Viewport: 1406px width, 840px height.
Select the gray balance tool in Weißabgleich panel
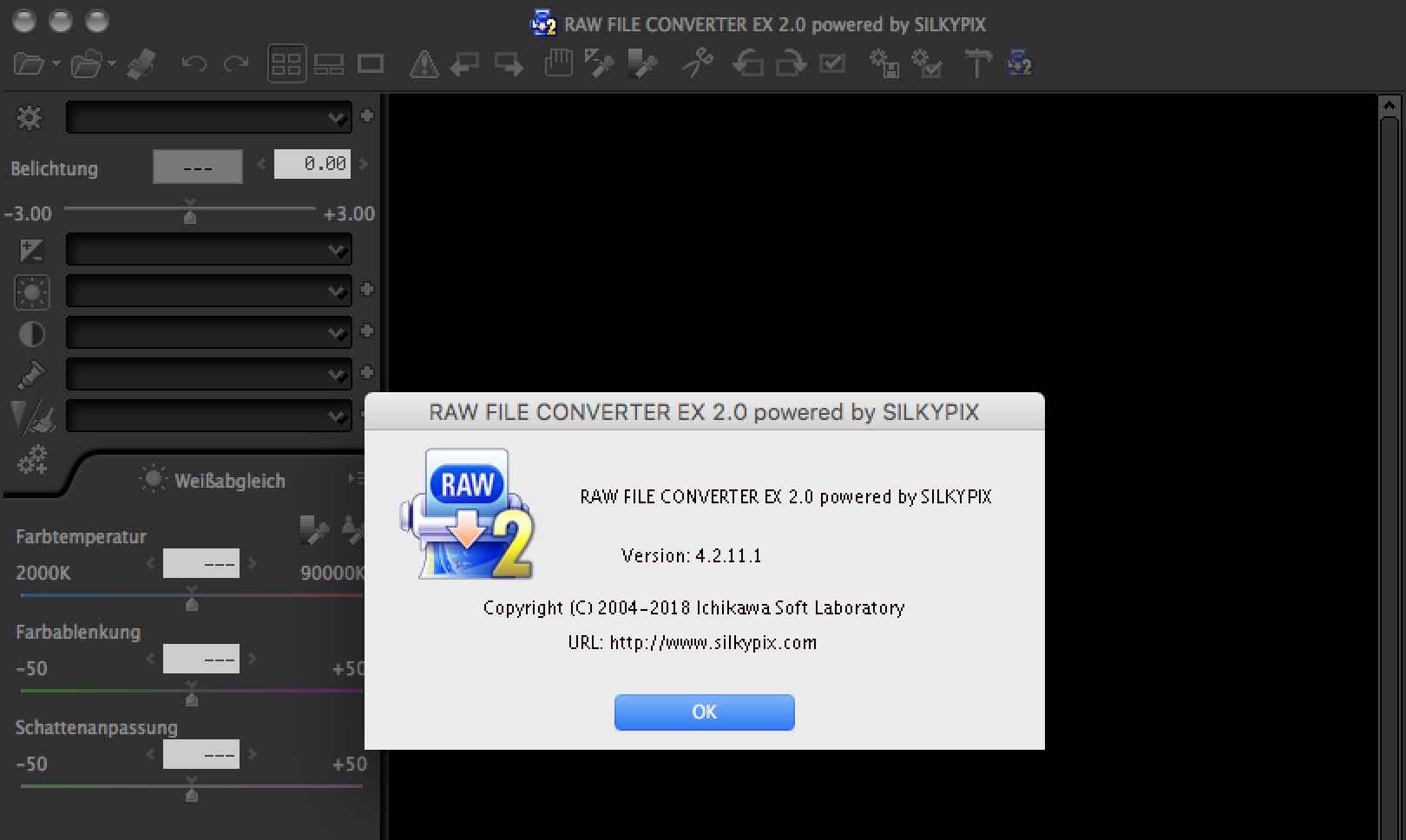(x=313, y=529)
